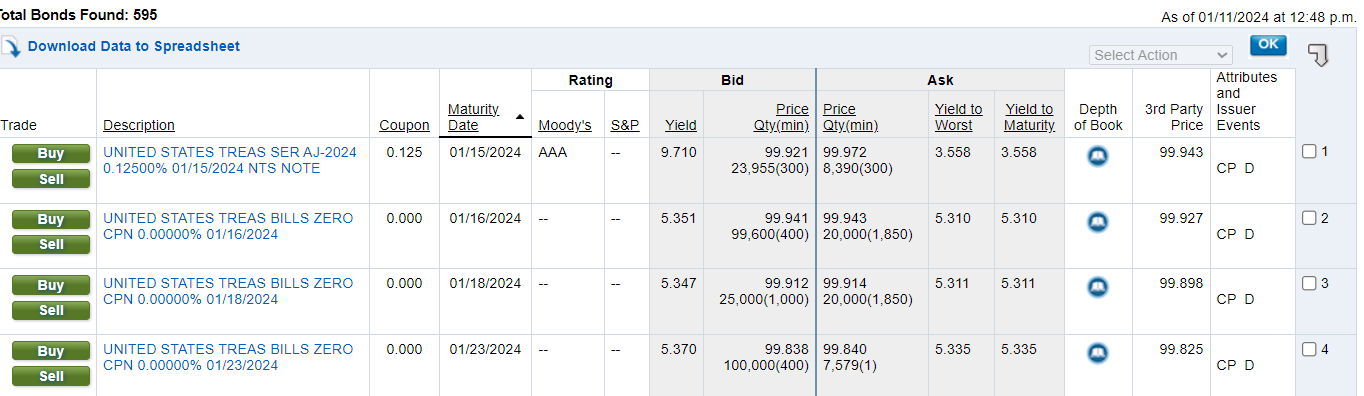Check the checkbox for bond row 2
This screenshot has height=396, width=1364.
(x=1309, y=218)
